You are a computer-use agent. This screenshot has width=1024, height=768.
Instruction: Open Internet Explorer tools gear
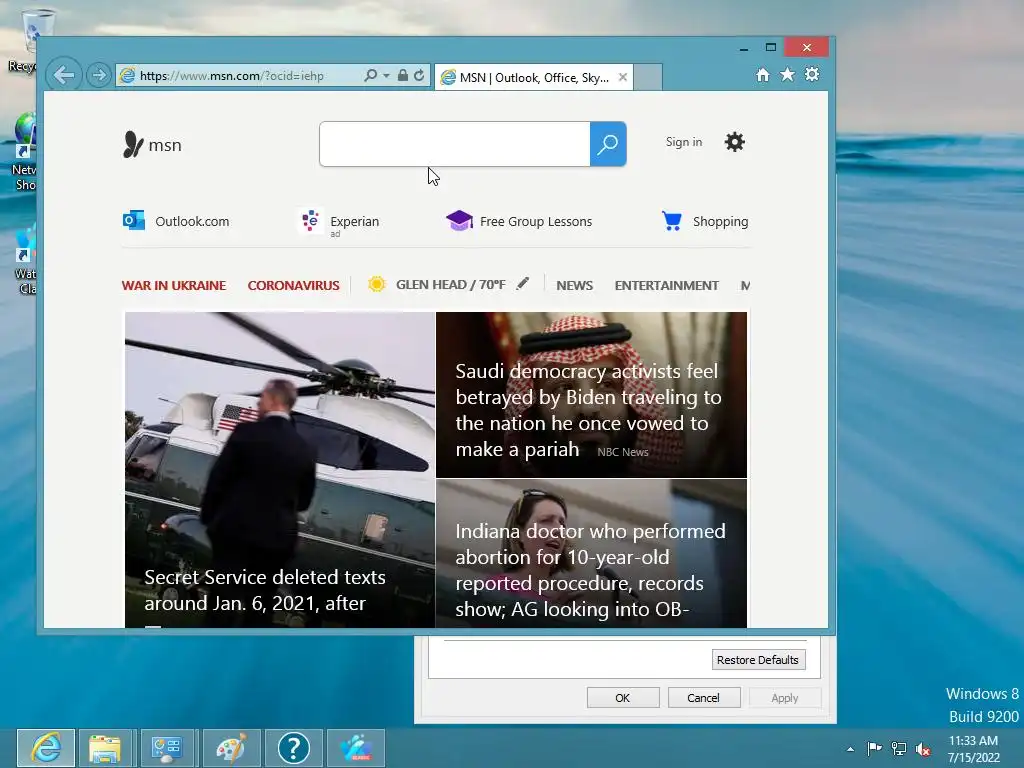click(812, 74)
